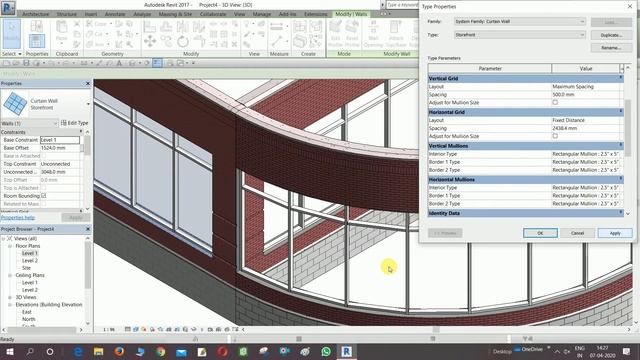The height and width of the screenshot is (360, 640).
Task: Toggle the Top is Attached checkbox
Action: point(44,188)
